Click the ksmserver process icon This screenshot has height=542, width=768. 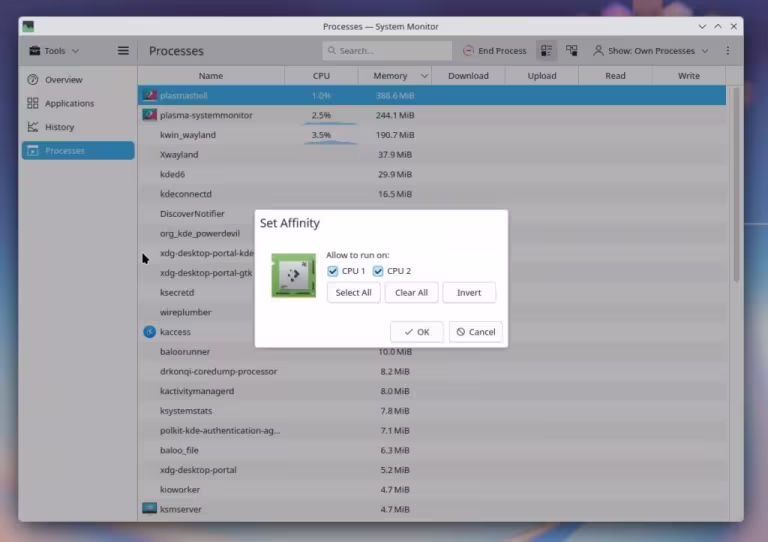(x=149, y=509)
